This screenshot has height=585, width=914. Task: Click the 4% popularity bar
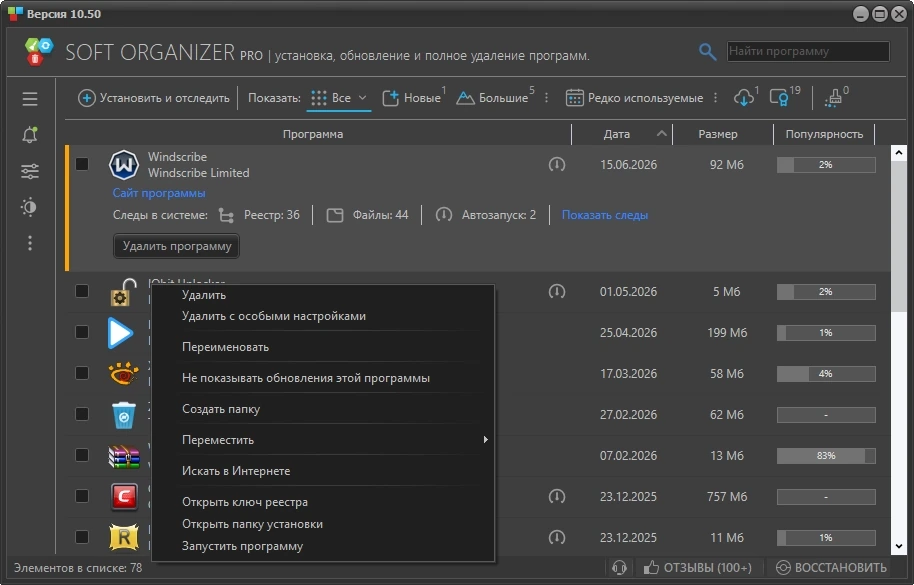click(x=826, y=373)
